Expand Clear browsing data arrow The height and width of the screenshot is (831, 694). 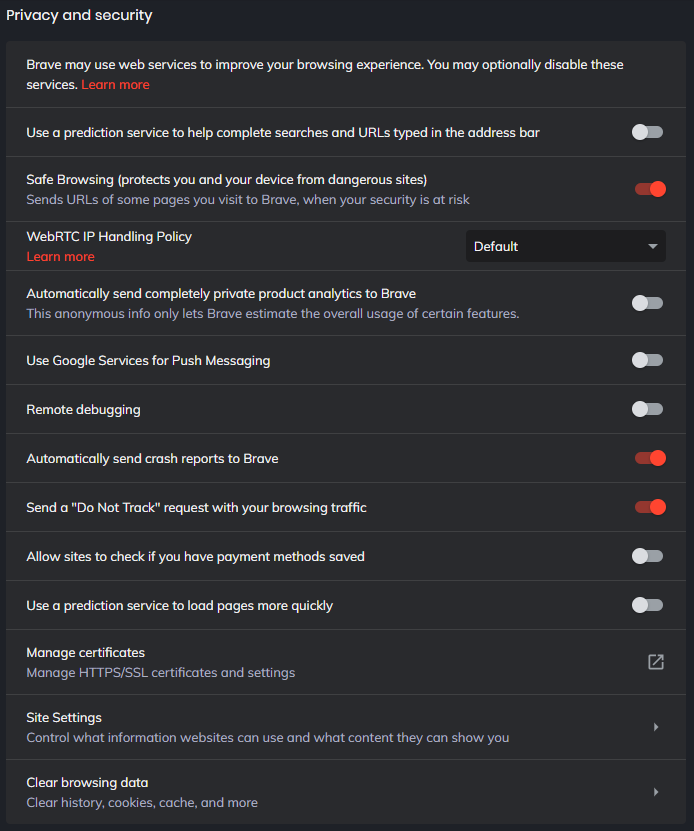pos(656,792)
